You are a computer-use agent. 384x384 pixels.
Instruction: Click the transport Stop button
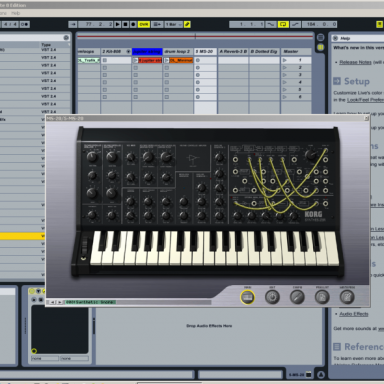click(125, 24)
